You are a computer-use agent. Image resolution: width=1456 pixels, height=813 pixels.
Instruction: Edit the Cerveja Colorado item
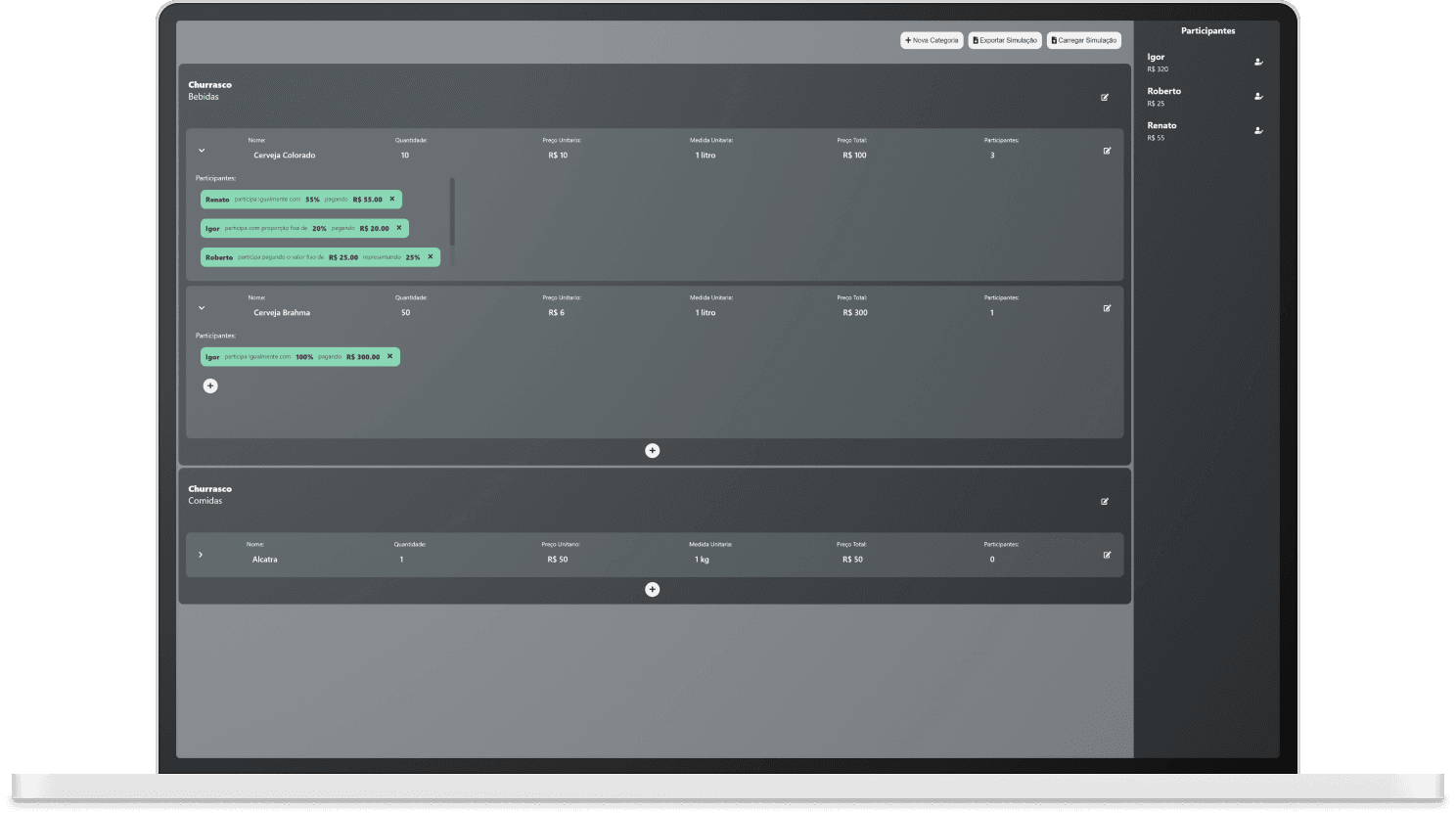[x=1107, y=151]
